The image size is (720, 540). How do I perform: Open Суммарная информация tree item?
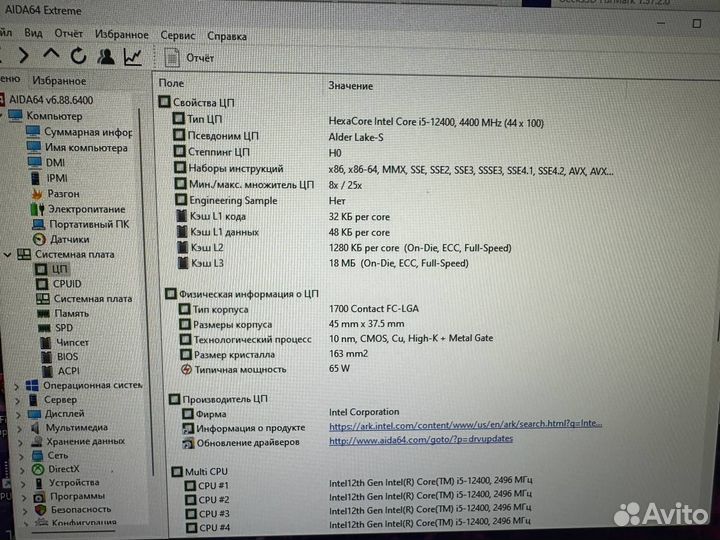pos(79,132)
